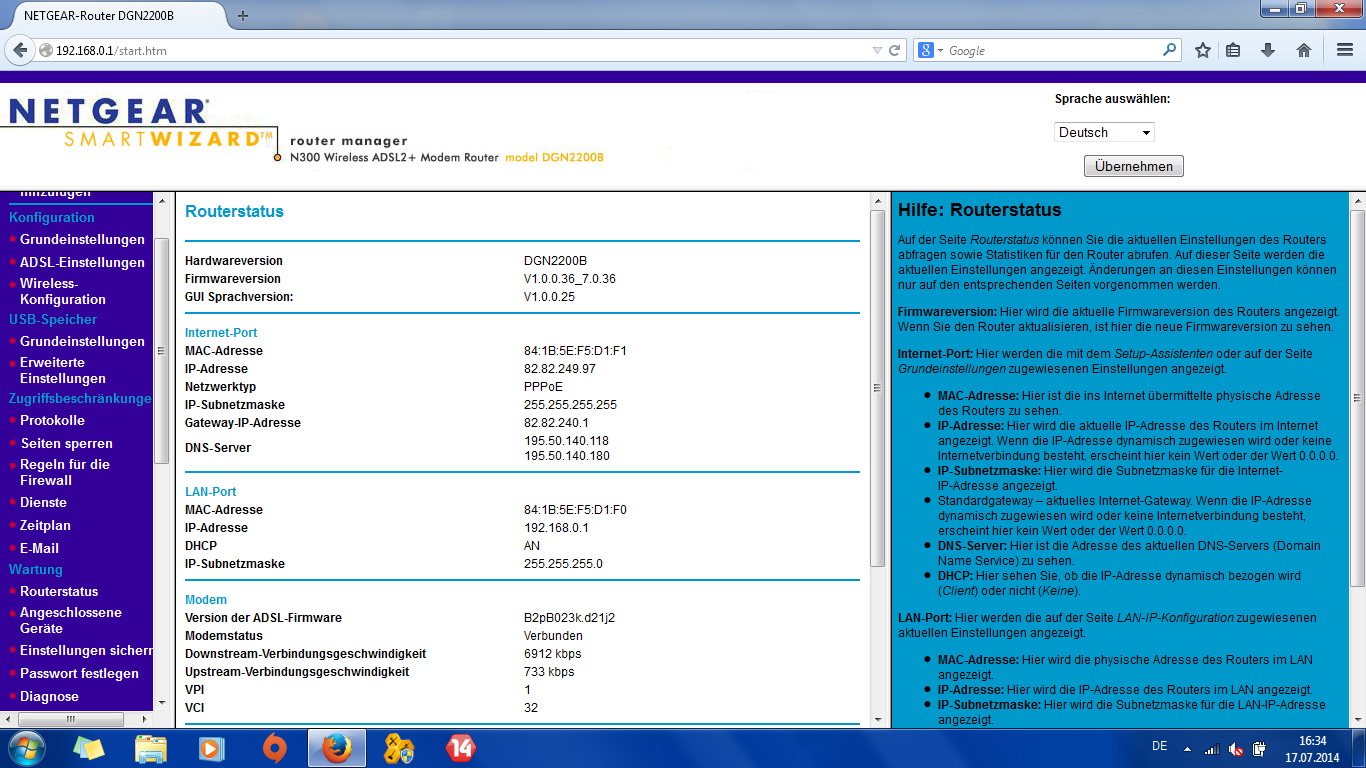Open Windows Explorer folder in taskbar

[x=151, y=748]
